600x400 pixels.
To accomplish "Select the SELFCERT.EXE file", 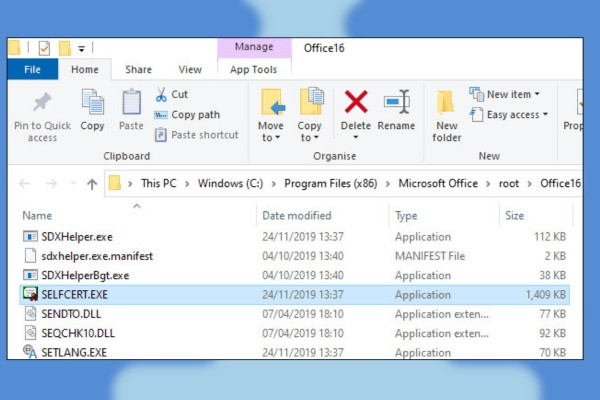I will coord(294,295).
